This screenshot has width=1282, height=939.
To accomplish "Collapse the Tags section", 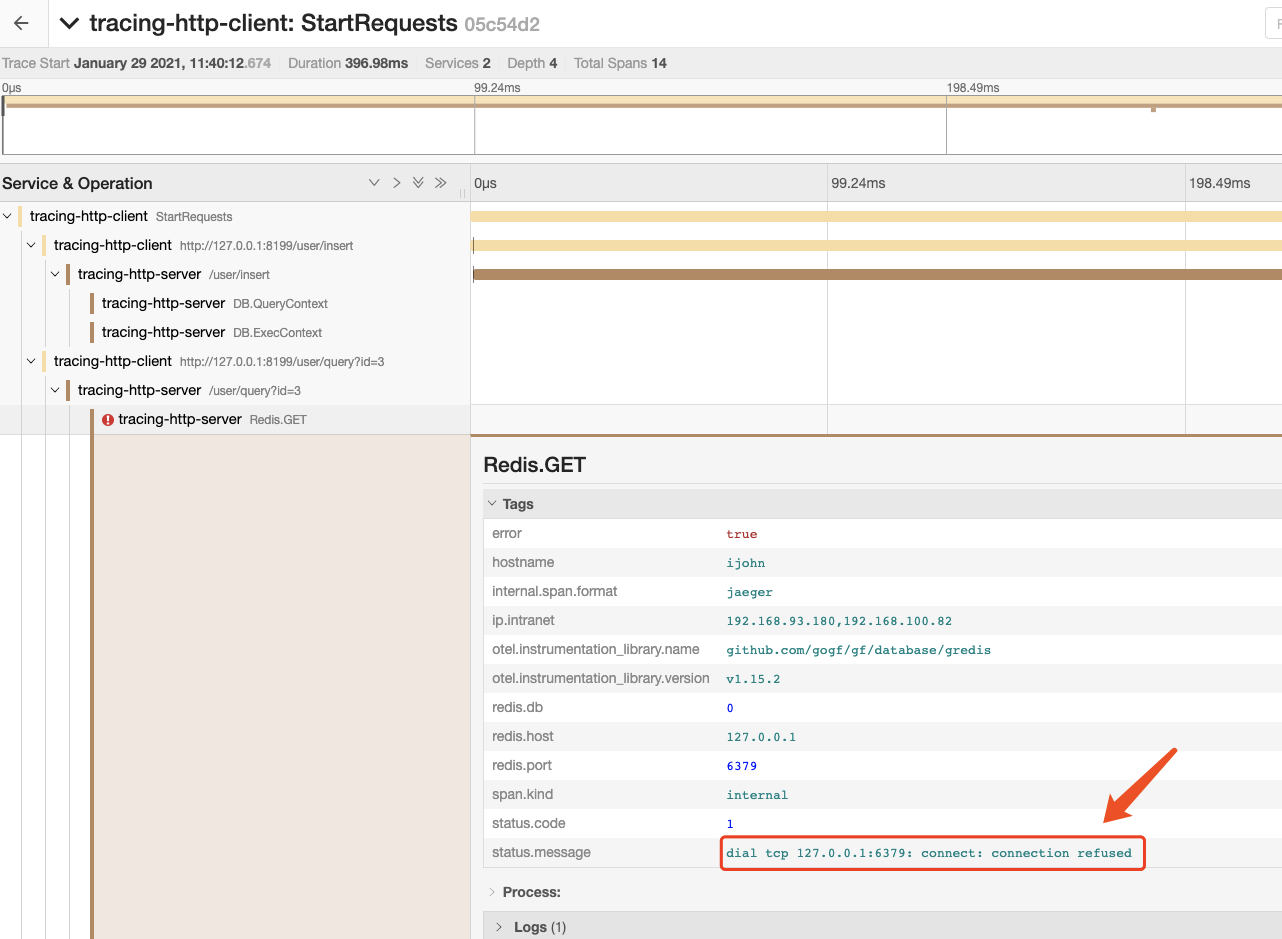I will tap(517, 504).
